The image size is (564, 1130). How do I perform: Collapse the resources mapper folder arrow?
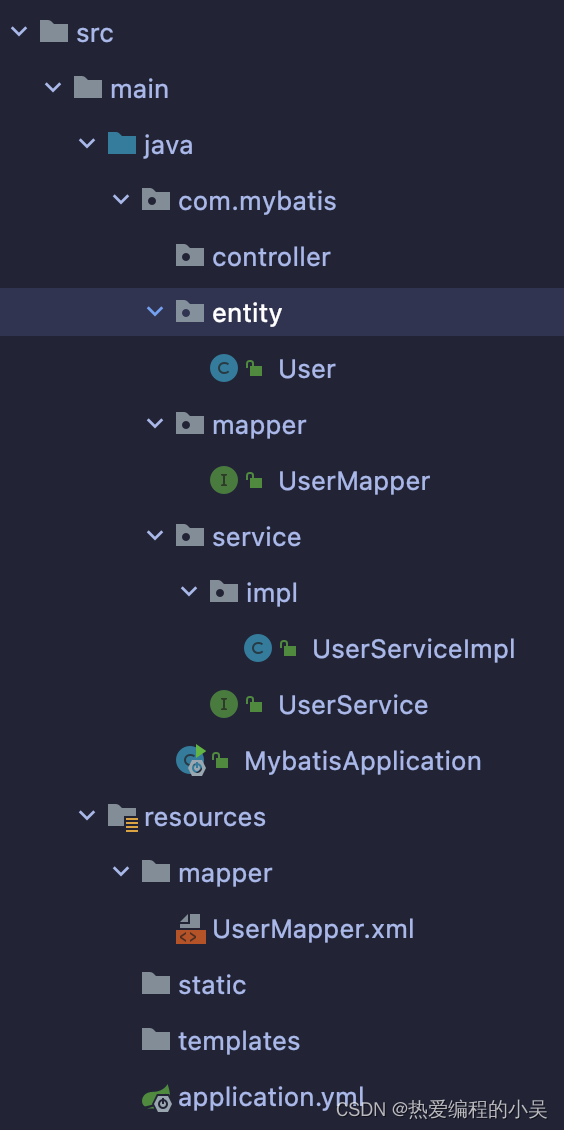click(121, 872)
